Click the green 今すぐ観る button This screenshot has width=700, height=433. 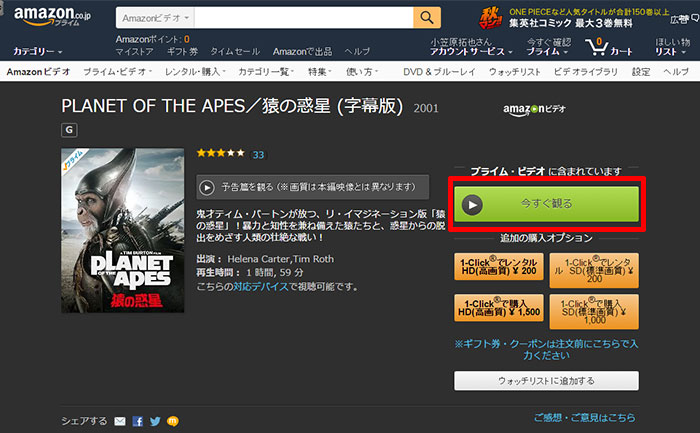[546, 204]
